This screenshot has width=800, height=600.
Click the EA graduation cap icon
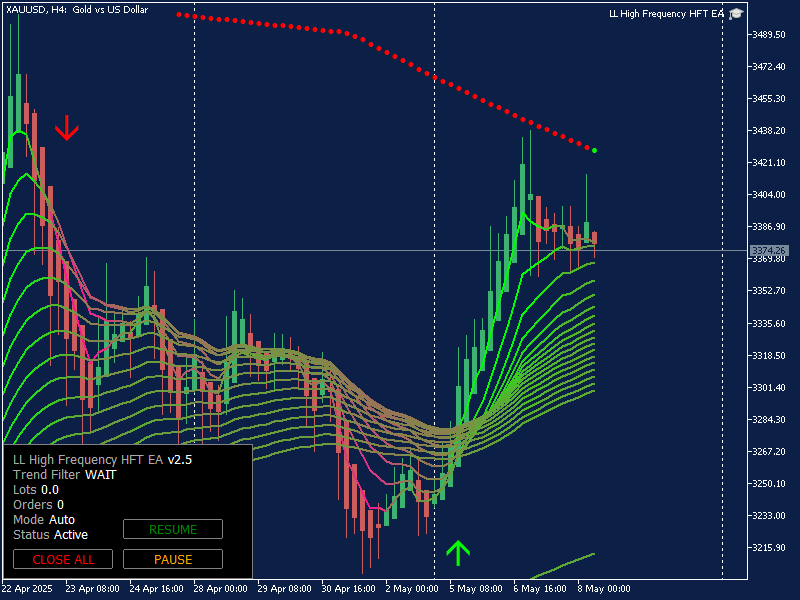point(736,14)
